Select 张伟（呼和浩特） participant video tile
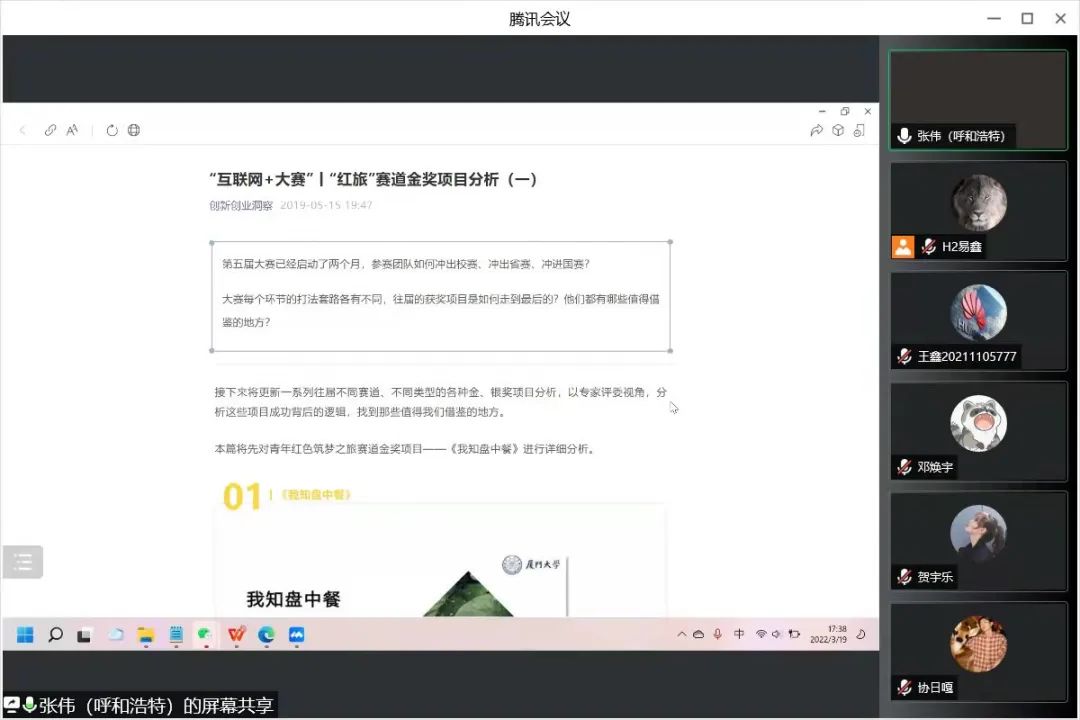1080x720 pixels. point(978,100)
